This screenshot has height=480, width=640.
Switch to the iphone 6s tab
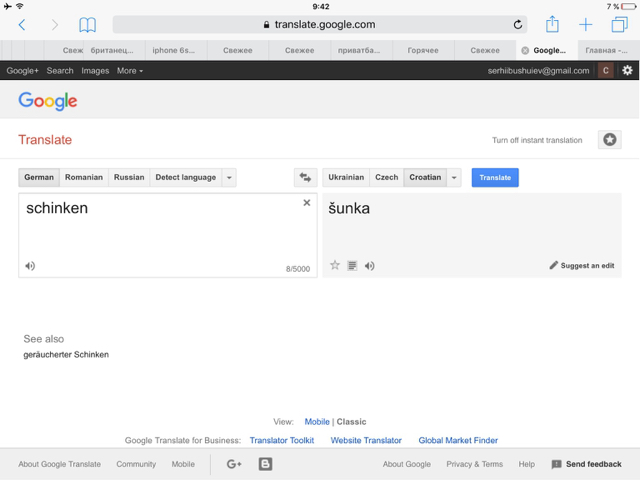[x=174, y=51]
